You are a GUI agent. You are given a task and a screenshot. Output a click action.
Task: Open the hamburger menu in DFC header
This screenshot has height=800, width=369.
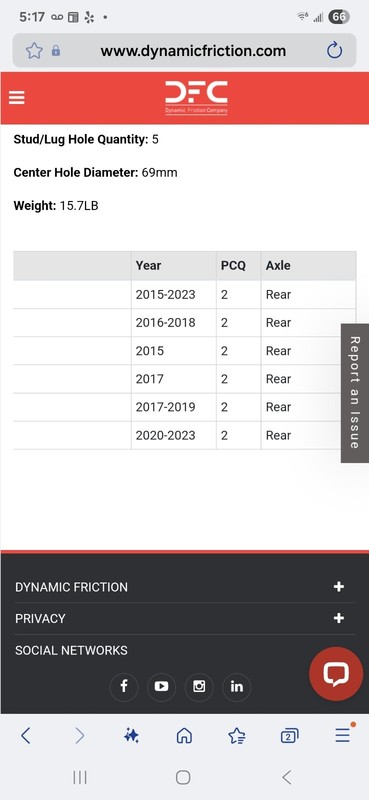(x=17, y=97)
